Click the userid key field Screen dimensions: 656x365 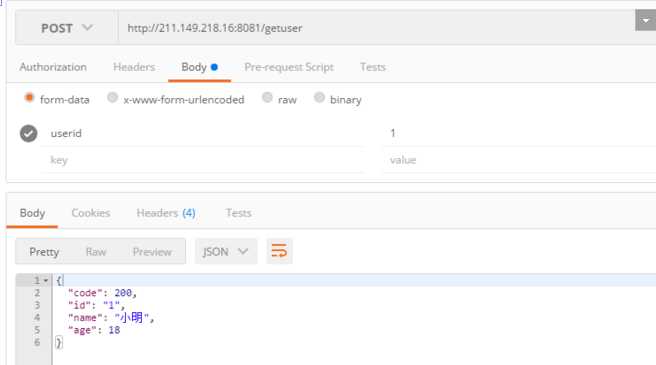click(203, 134)
